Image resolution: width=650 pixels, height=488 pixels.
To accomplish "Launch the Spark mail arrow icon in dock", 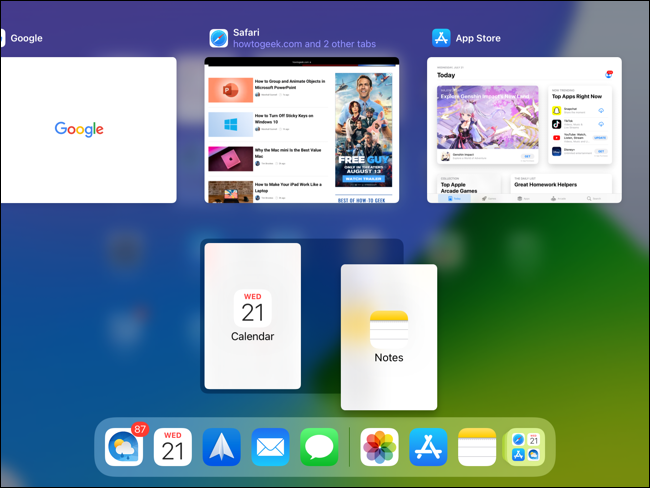I will coord(221,447).
